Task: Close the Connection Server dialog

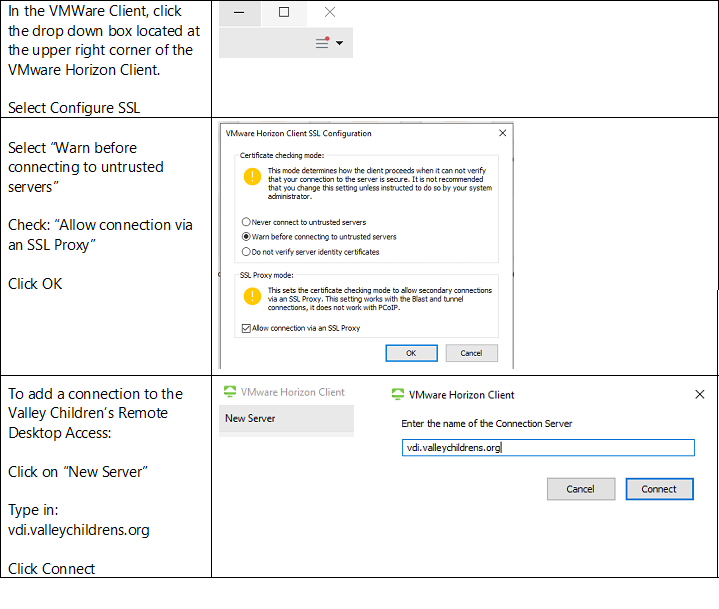Action: [699, 394]
